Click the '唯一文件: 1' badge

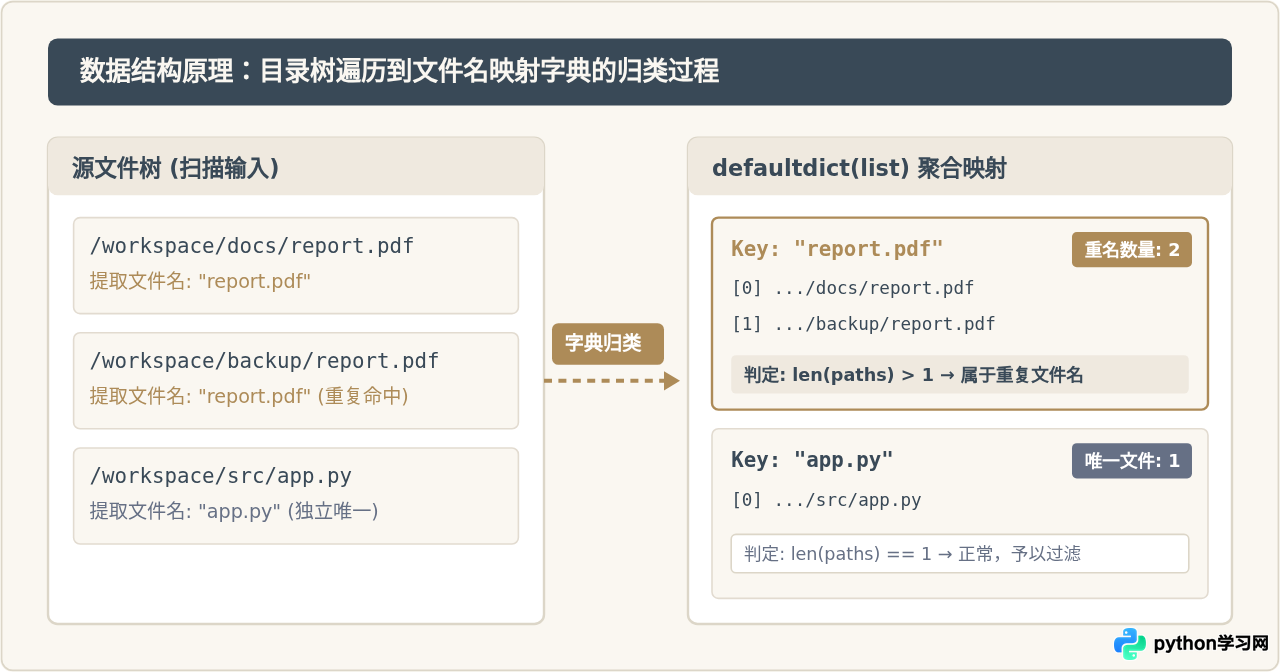[x=1132, y=461]
